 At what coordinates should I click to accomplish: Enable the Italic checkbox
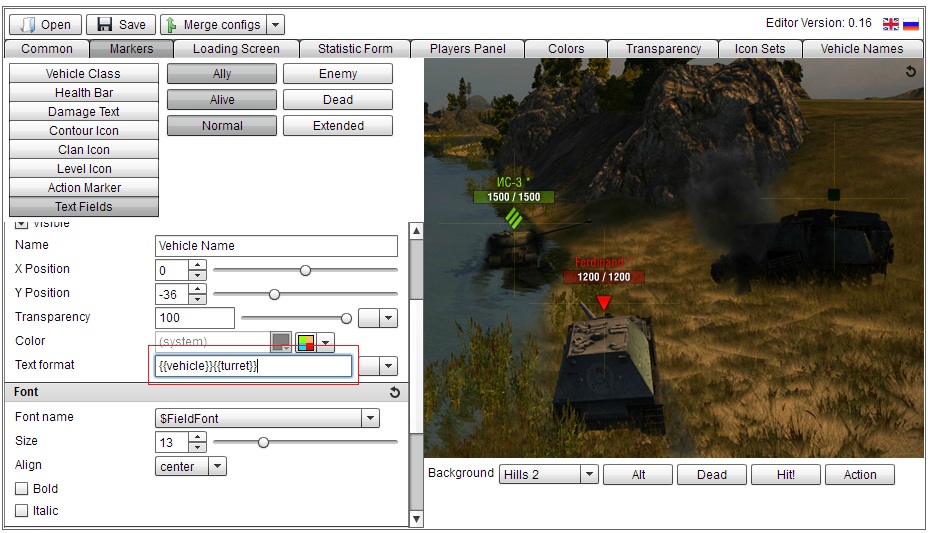(21, 511)
